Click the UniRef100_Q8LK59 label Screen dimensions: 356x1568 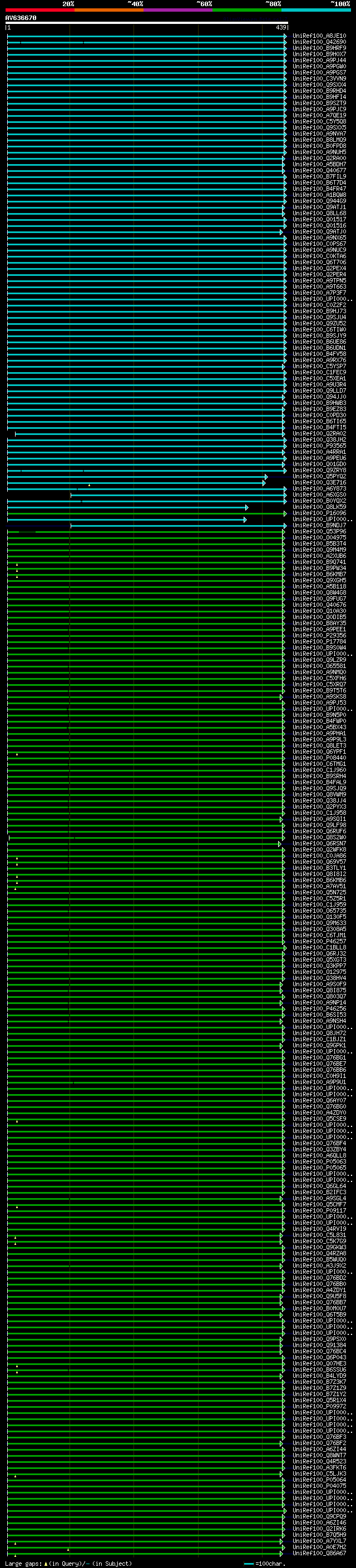point(319,507)
